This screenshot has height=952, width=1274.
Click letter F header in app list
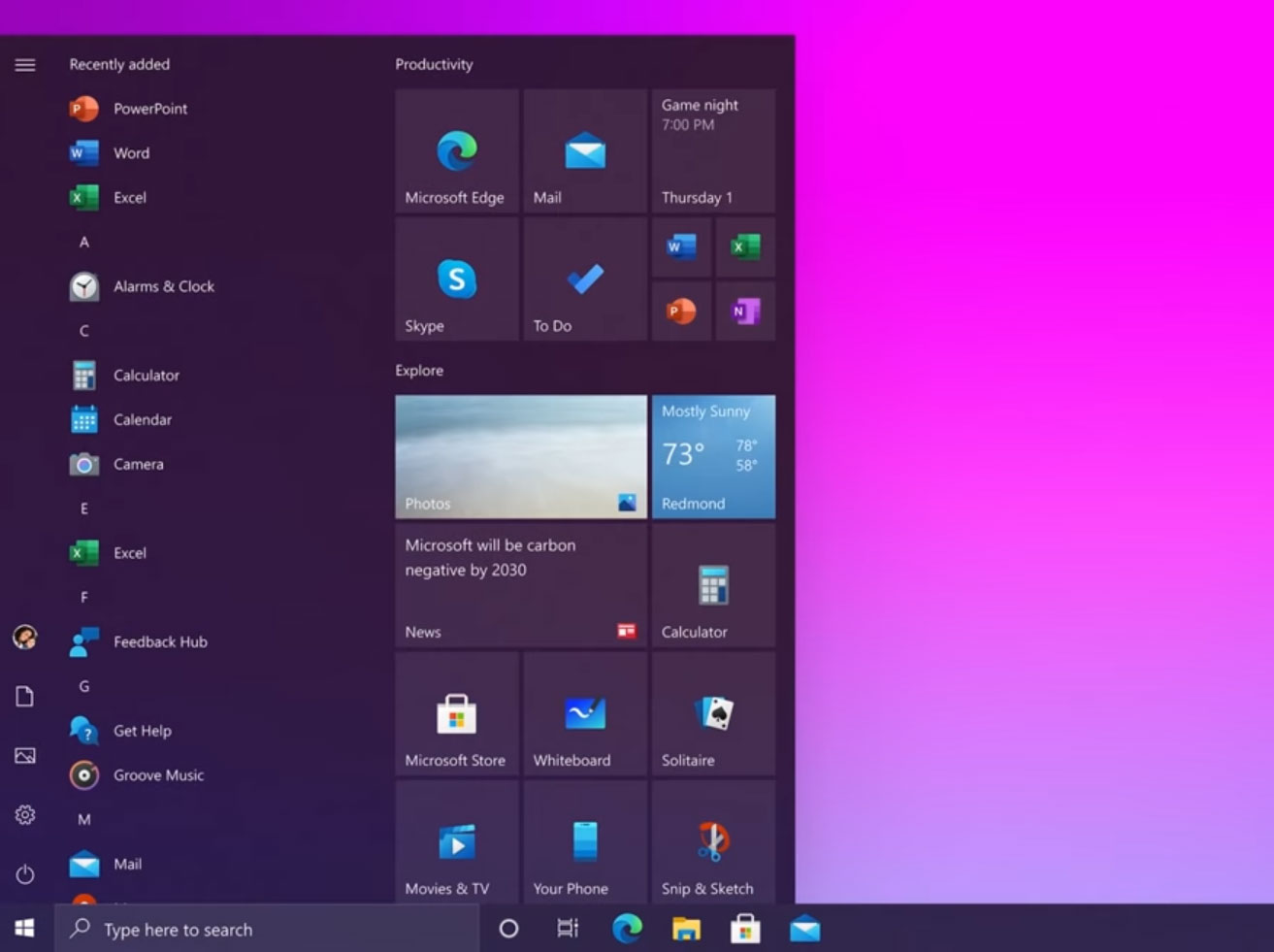click(x=84, y=598)
